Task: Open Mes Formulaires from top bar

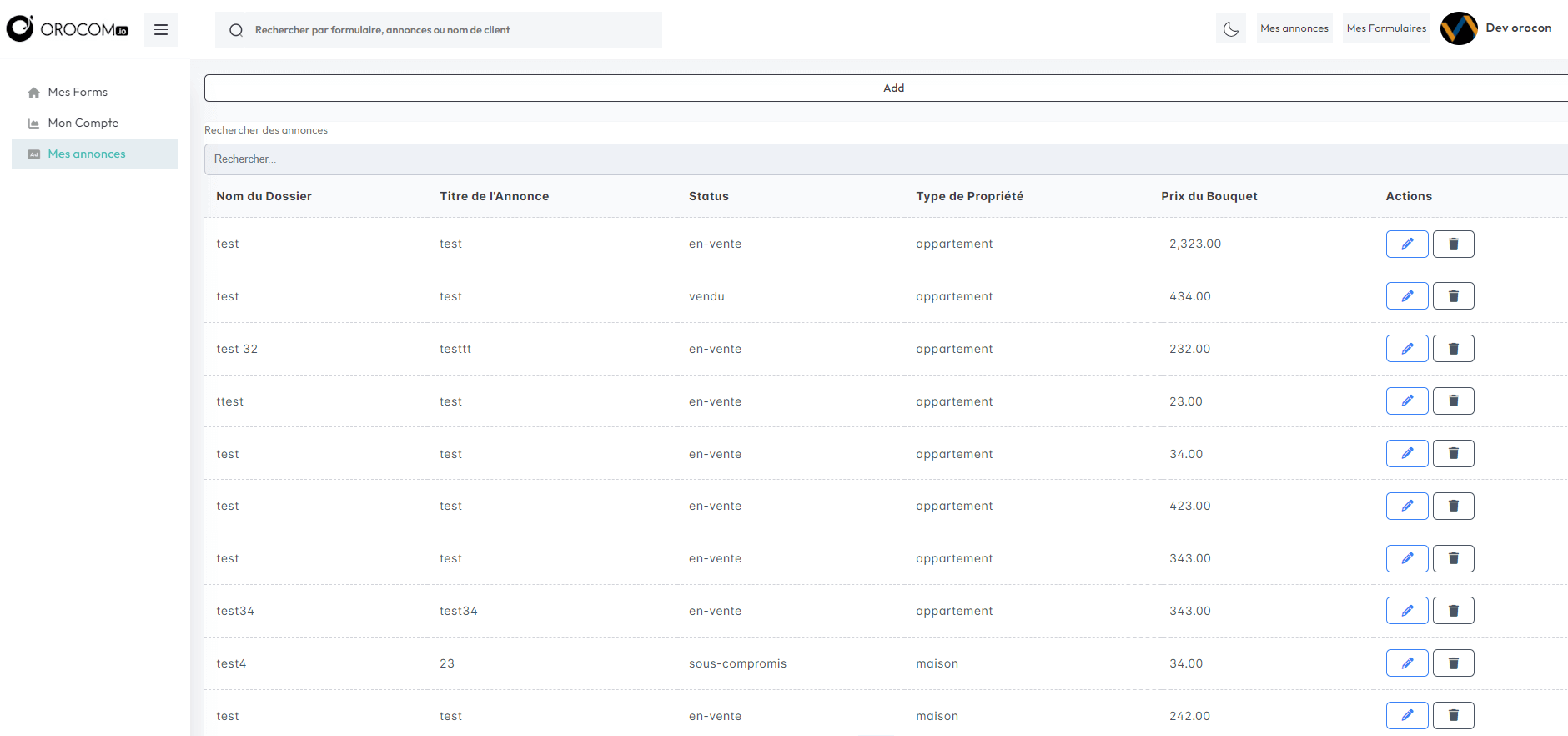Action: (x=1386, y=28)
